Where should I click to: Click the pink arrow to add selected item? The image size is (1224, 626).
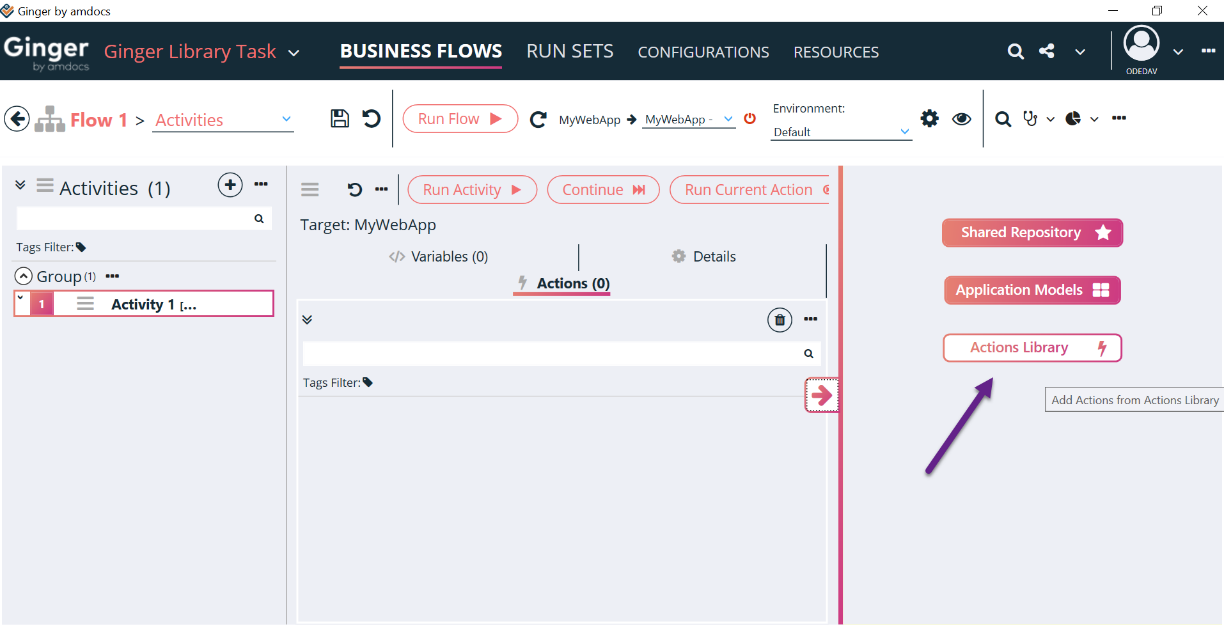tap(821, 396)
